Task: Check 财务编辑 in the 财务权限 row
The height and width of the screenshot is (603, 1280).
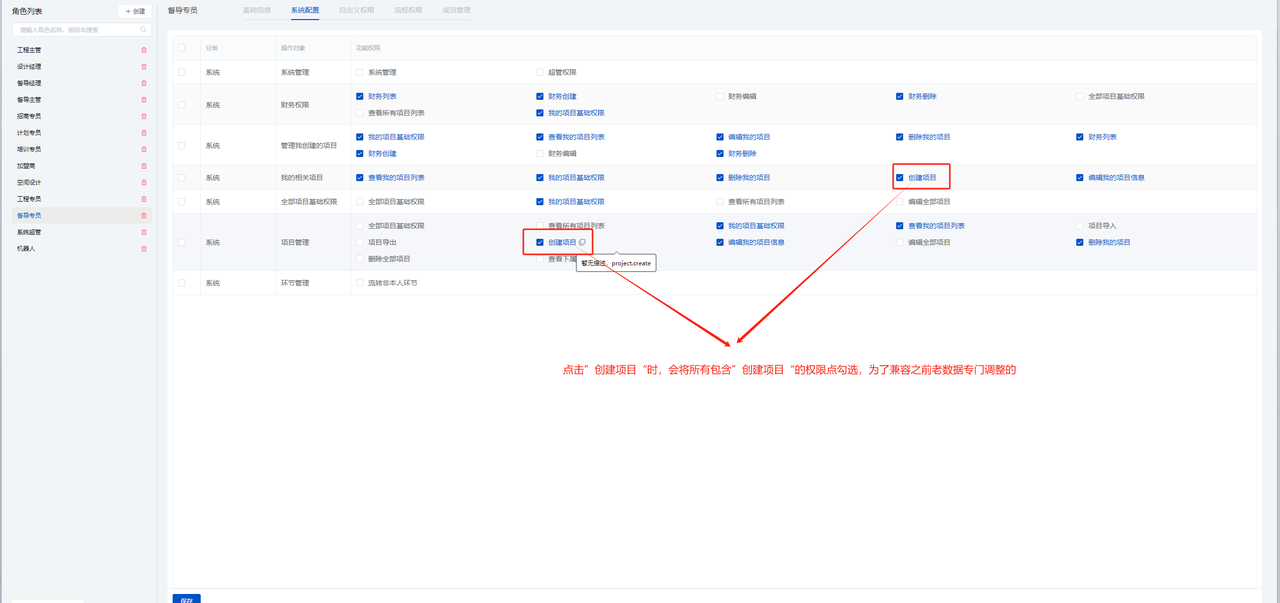Action: 720,96
